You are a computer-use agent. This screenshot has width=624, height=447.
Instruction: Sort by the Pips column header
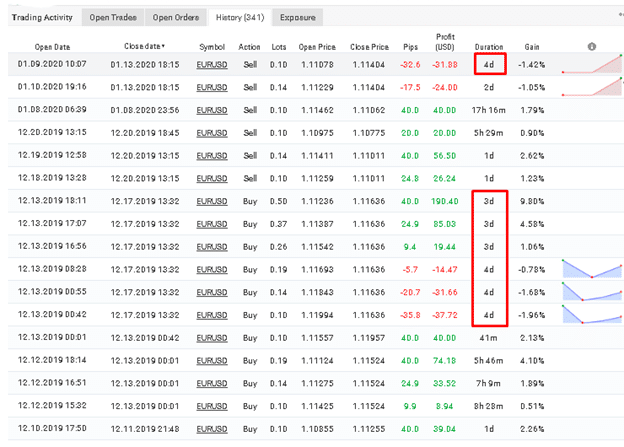click(410, 47)
